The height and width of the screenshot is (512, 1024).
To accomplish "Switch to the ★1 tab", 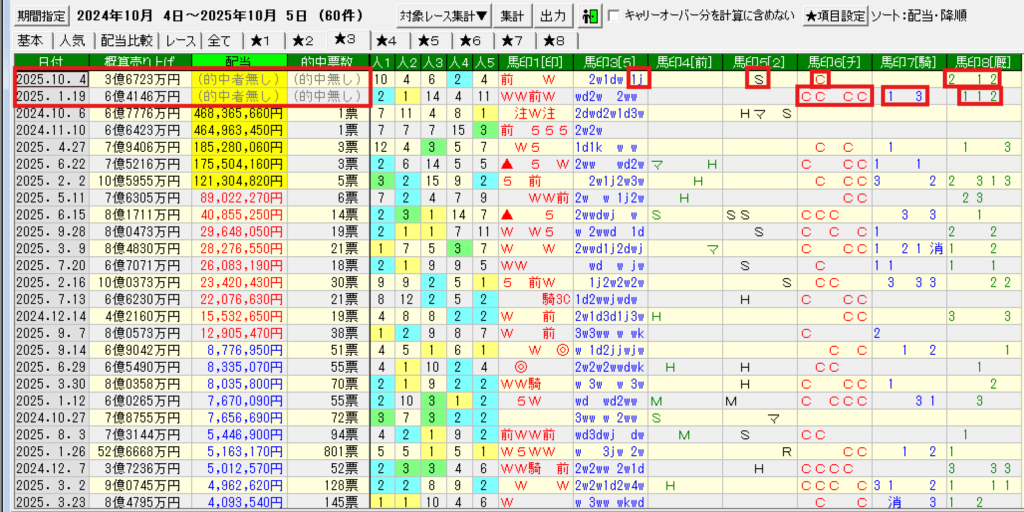I will tap(261, 41).
